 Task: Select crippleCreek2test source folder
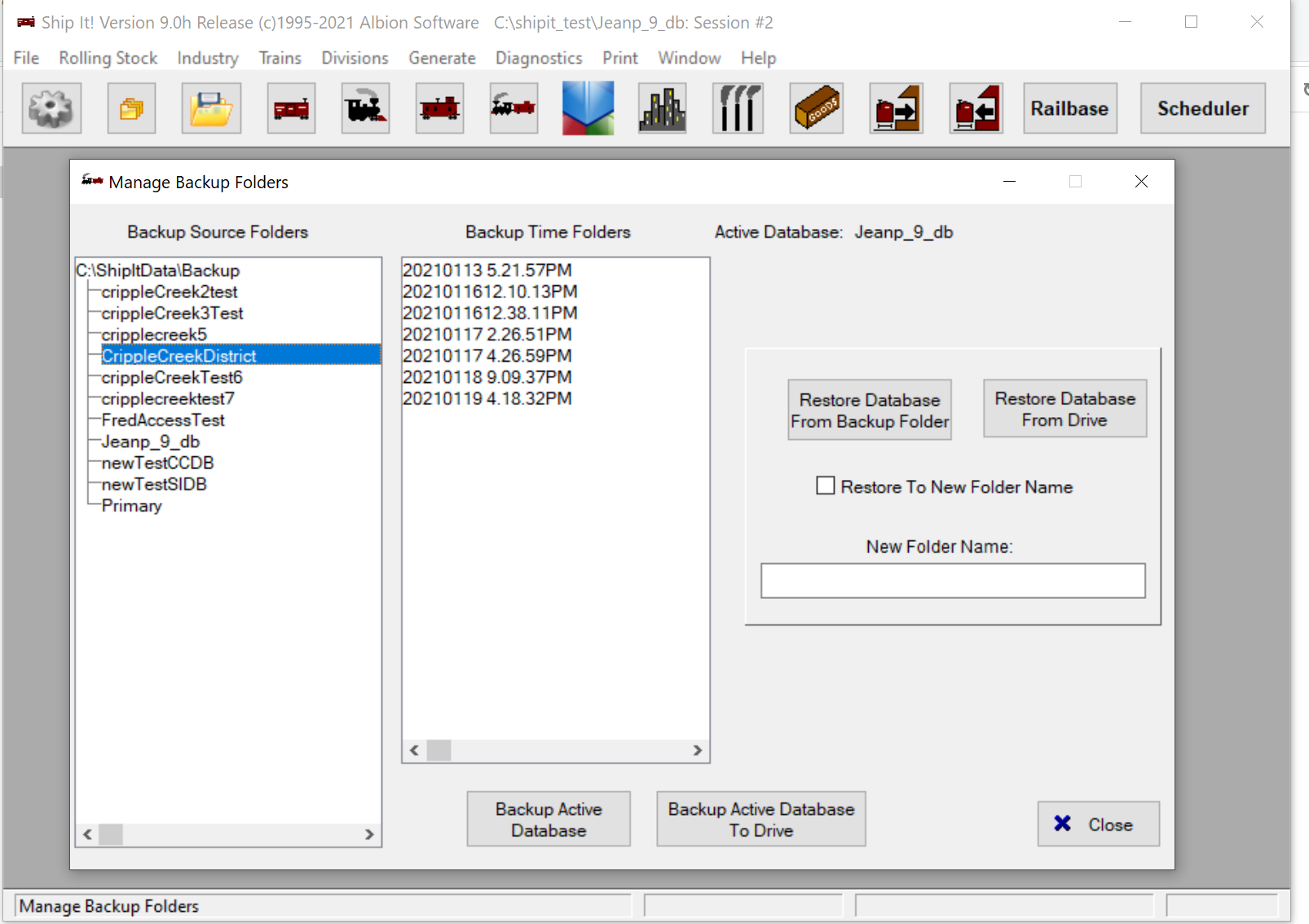(170, 292)
